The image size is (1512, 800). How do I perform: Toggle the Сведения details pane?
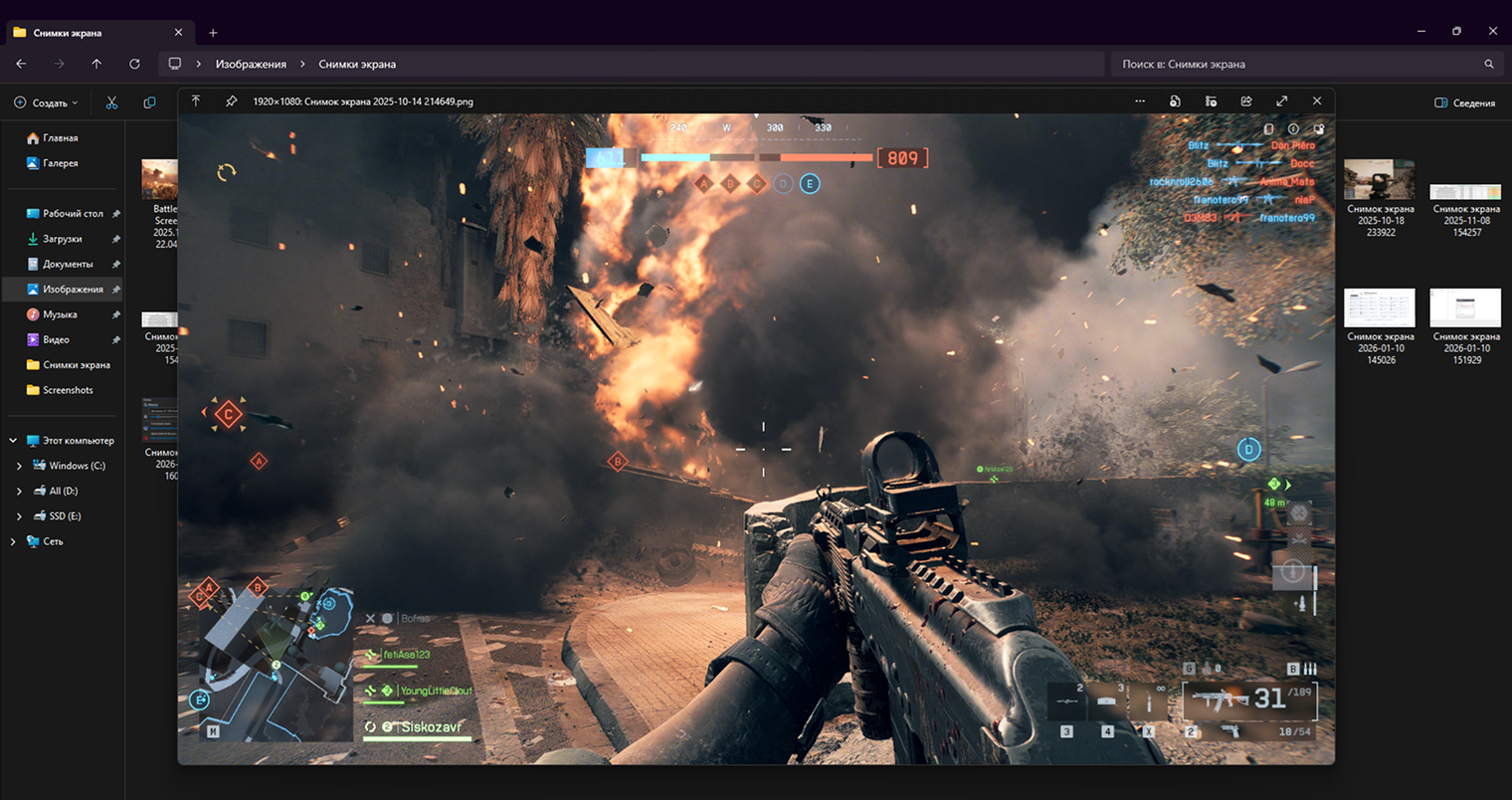1464,102
